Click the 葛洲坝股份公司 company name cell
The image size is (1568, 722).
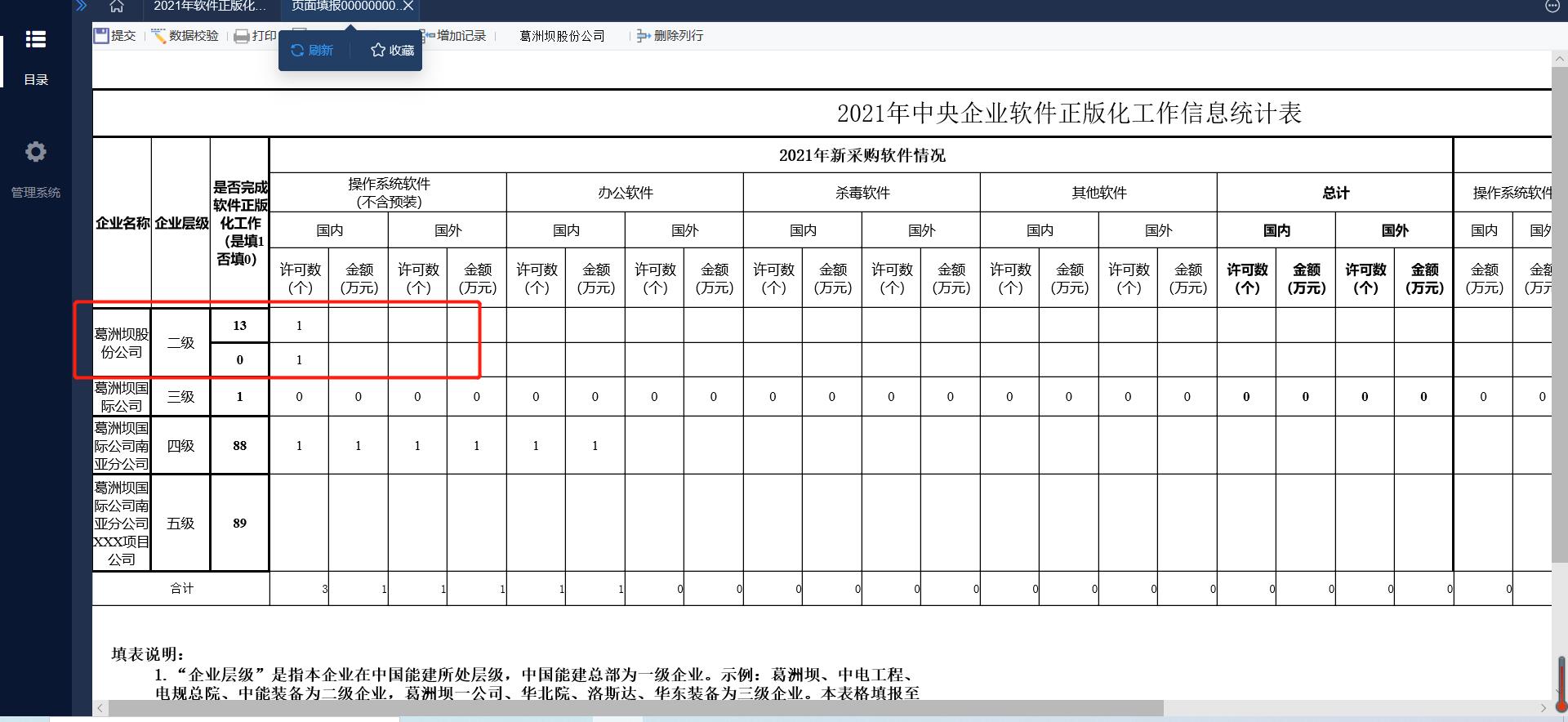122,343
